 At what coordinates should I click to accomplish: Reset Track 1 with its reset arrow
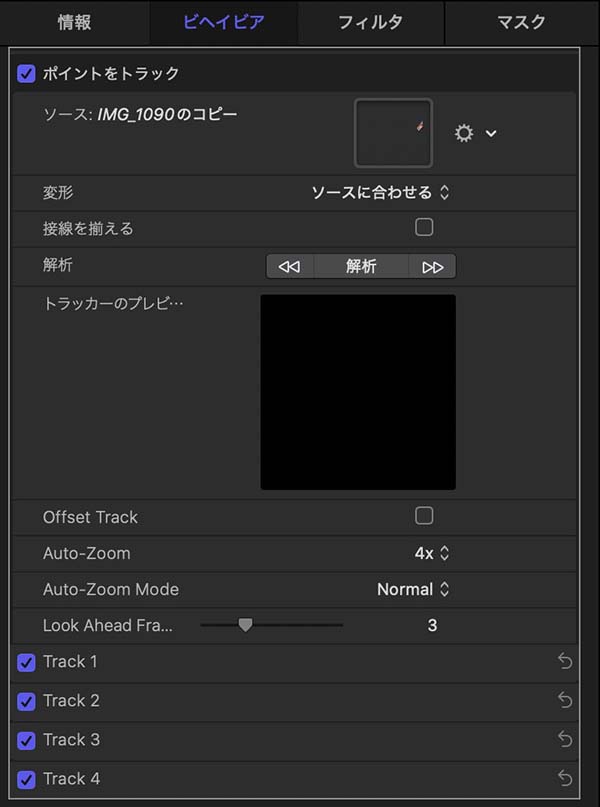tap(565, 662)
